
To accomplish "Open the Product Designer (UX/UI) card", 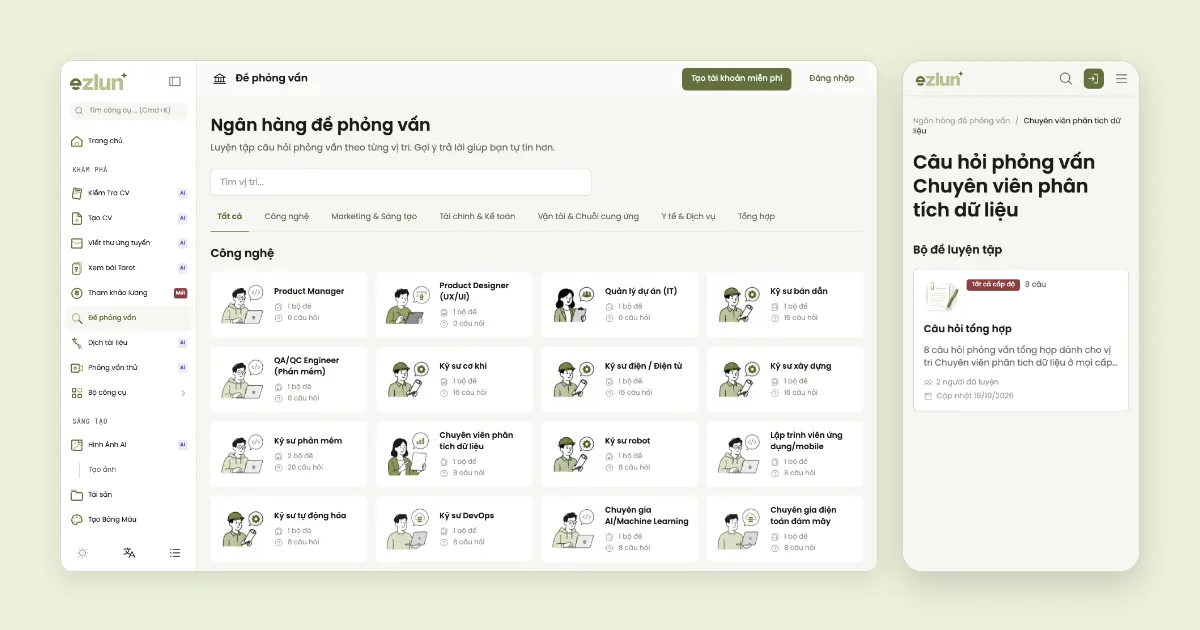I will pos(454,305).
